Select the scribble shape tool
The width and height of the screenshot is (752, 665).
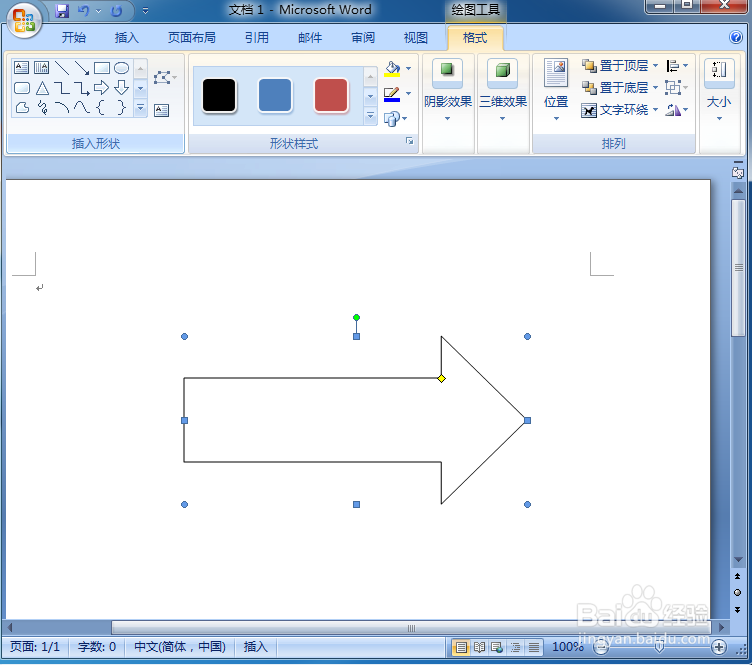click(x=42, y=108)
